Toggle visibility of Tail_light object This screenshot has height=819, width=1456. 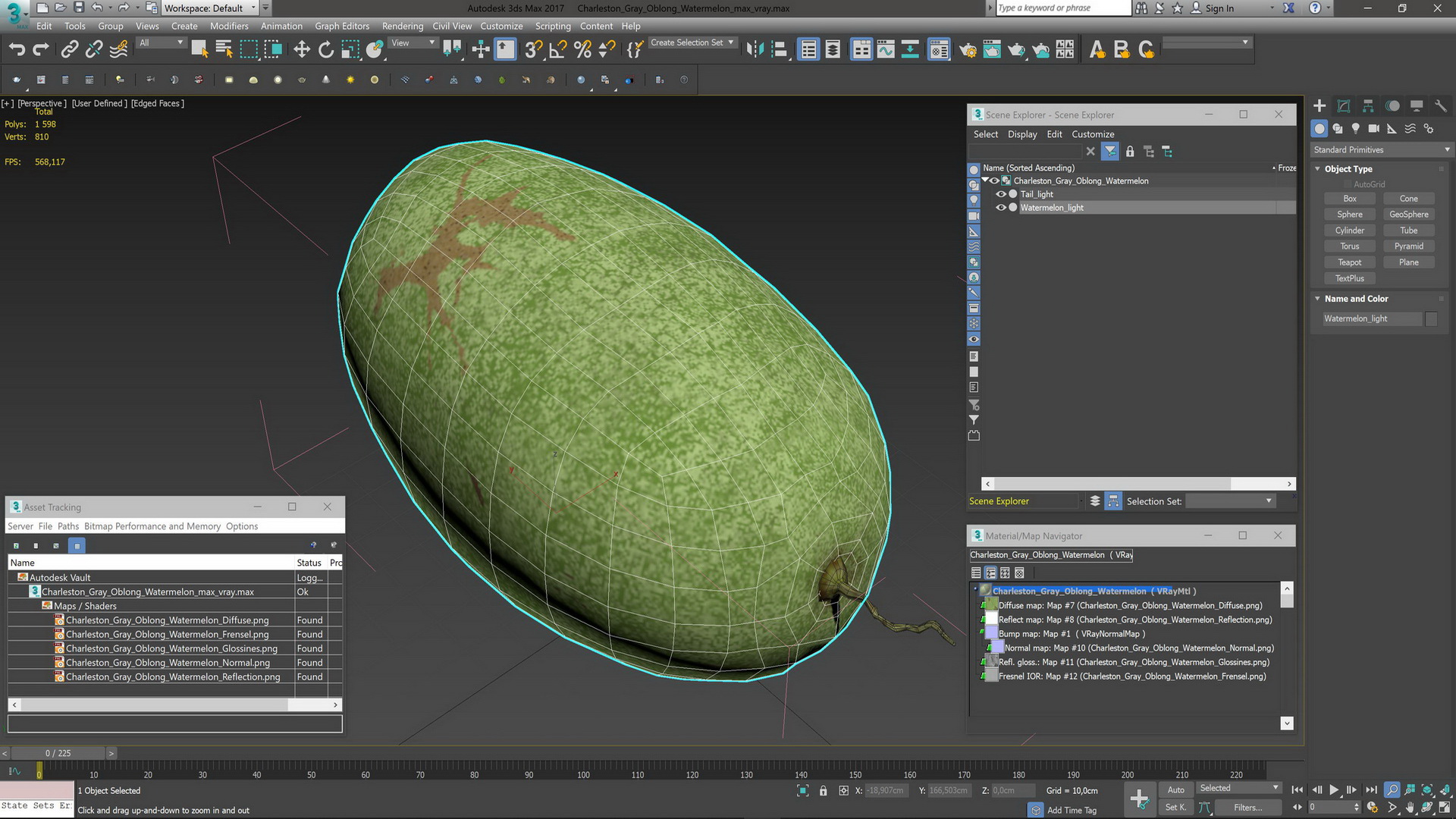(1001, 194)
